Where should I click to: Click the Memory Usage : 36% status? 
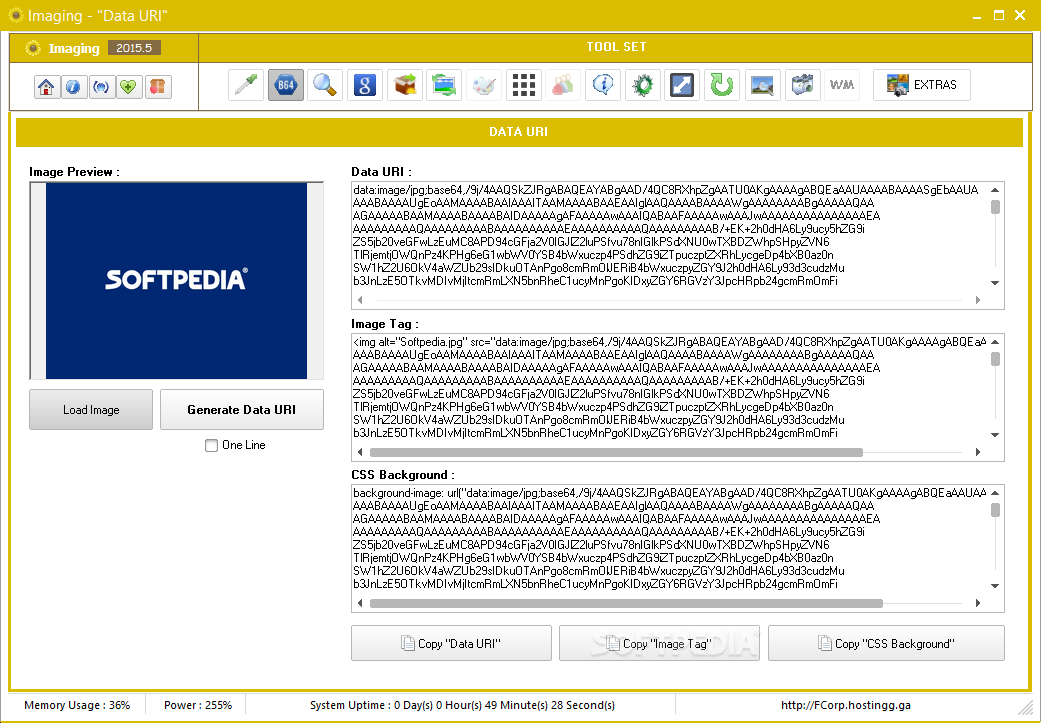(x=77, y=705)
